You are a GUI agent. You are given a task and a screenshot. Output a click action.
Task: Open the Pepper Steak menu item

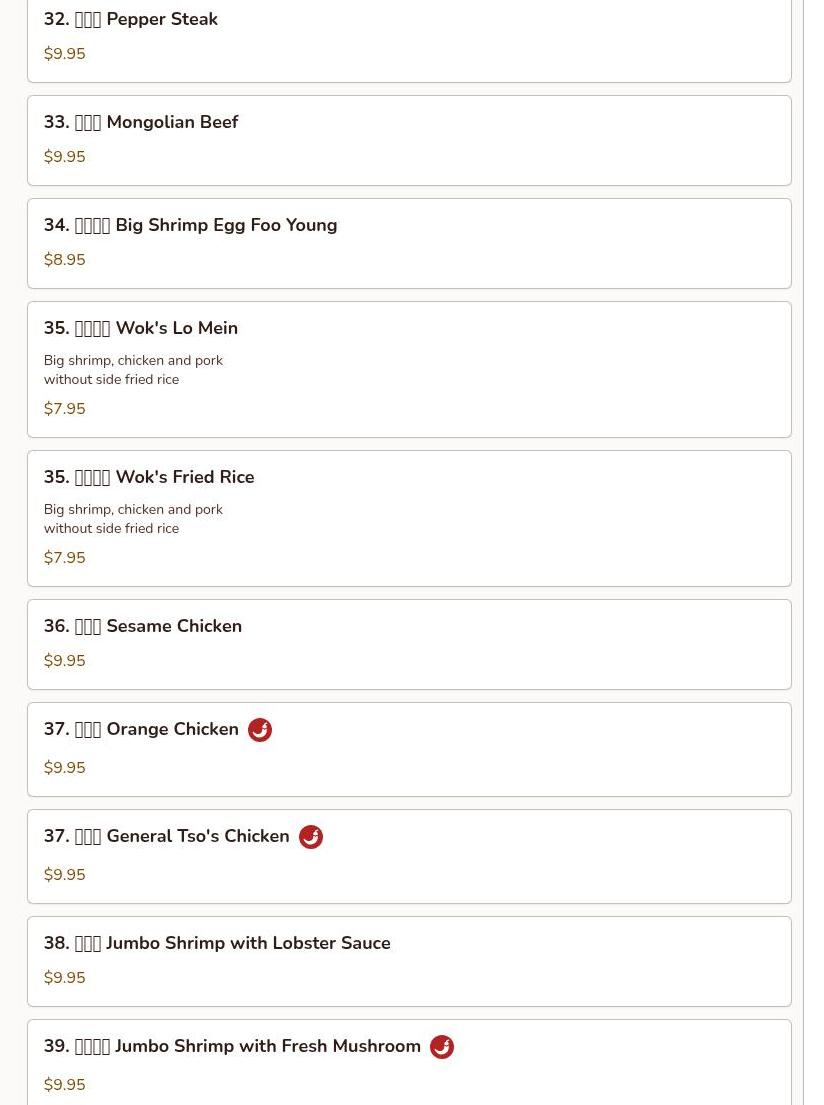pos(131,20)
